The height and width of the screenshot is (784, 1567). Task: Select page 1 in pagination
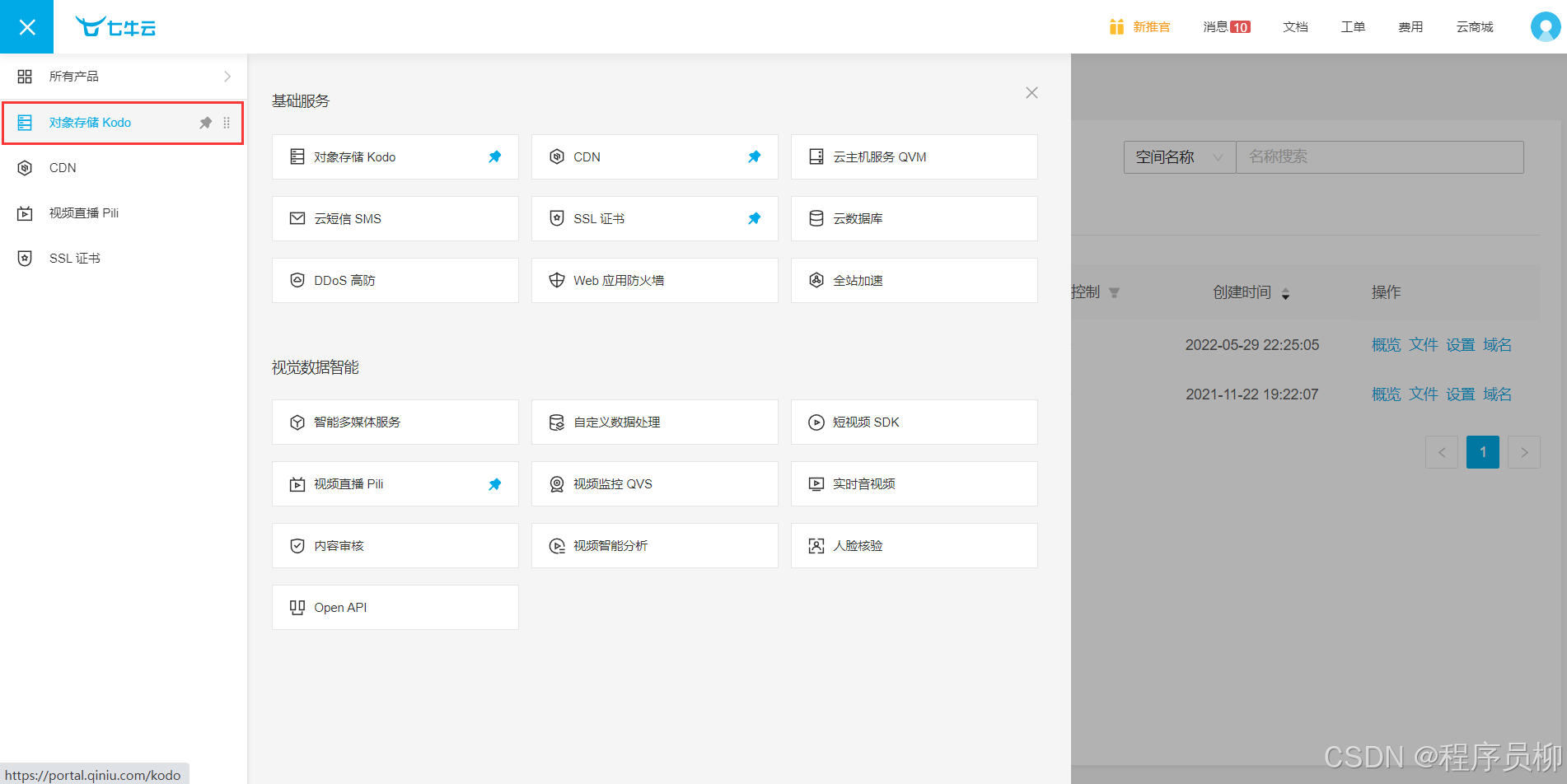(1483, 452)
